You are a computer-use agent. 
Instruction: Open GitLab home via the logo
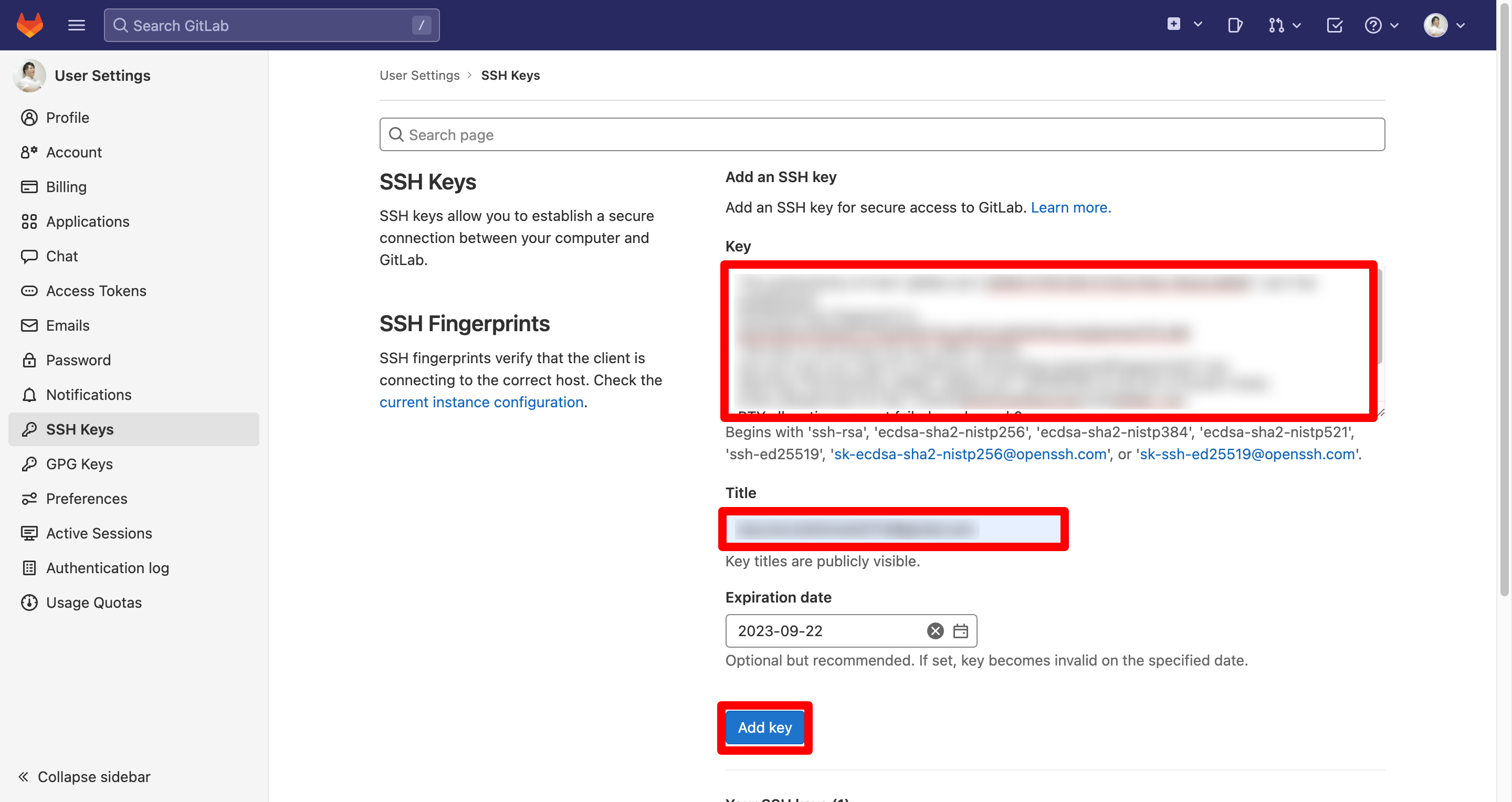(x=29, y=25)
